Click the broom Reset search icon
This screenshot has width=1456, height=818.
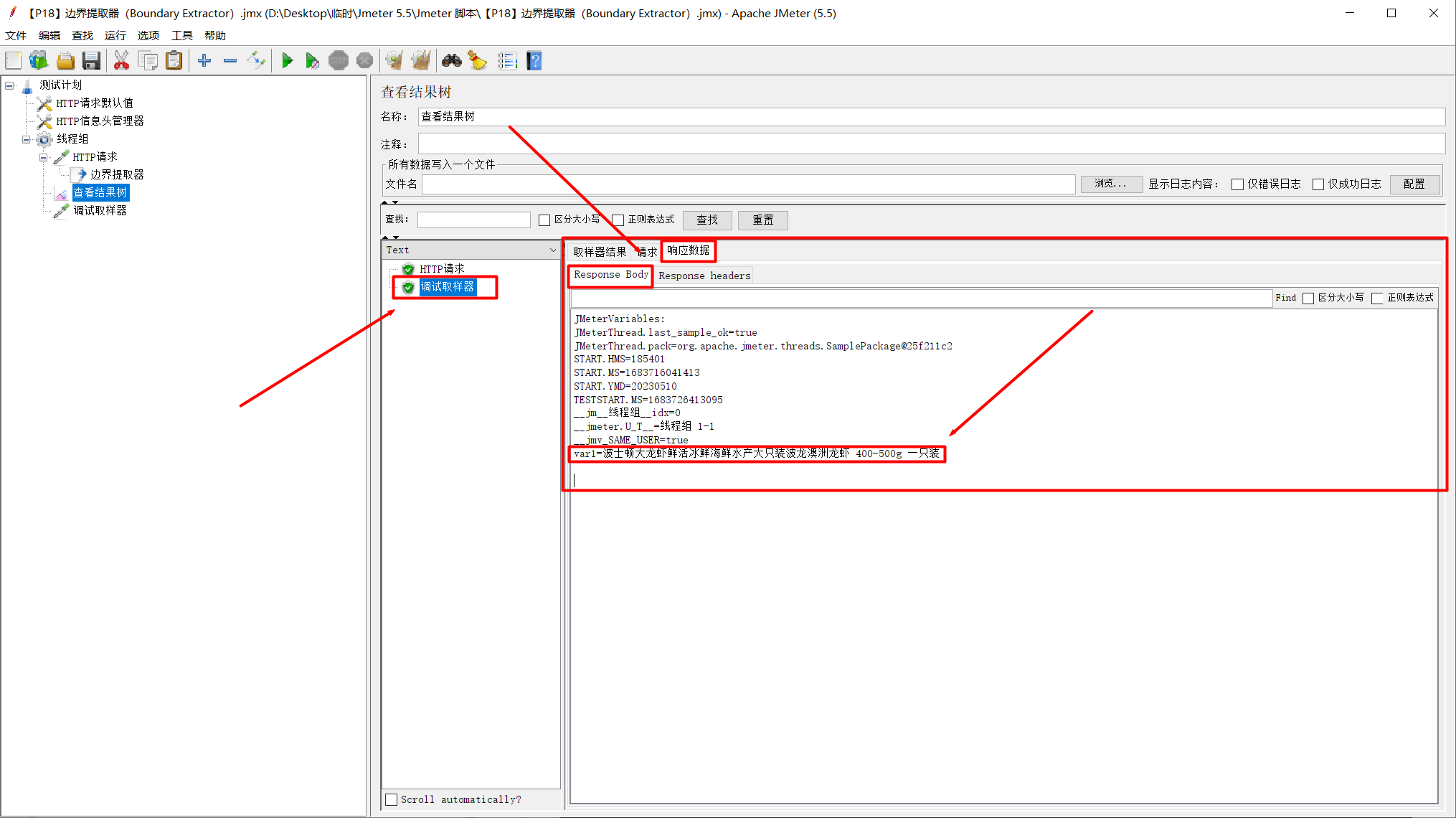click(x=478, y=61)
